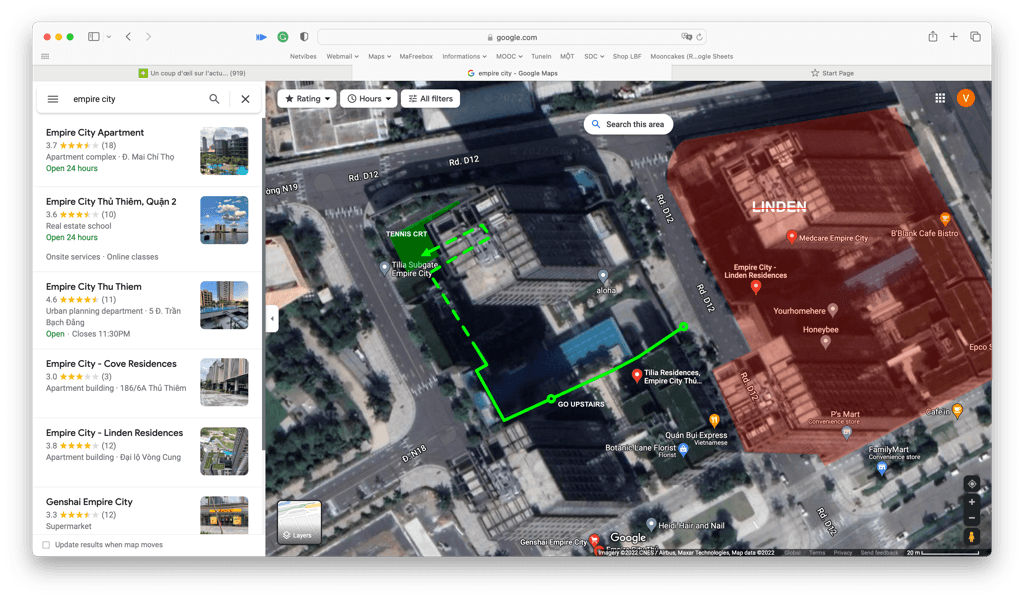Go forward in Safari
The image size is (1024, 599).
click(x=148, y=37)
